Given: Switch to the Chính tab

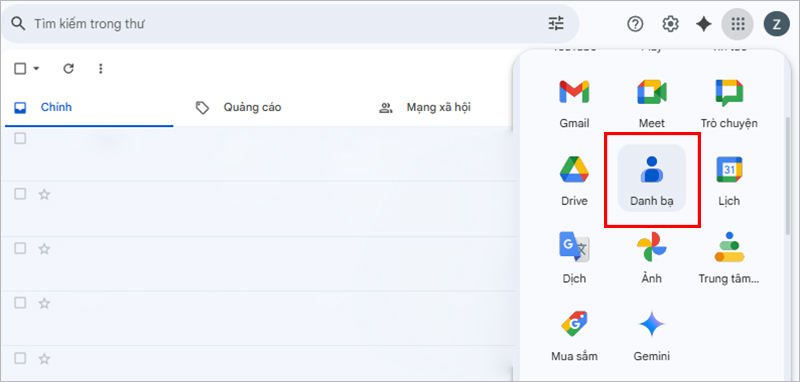Looking at the screenshot, I should tap(89, 108).
